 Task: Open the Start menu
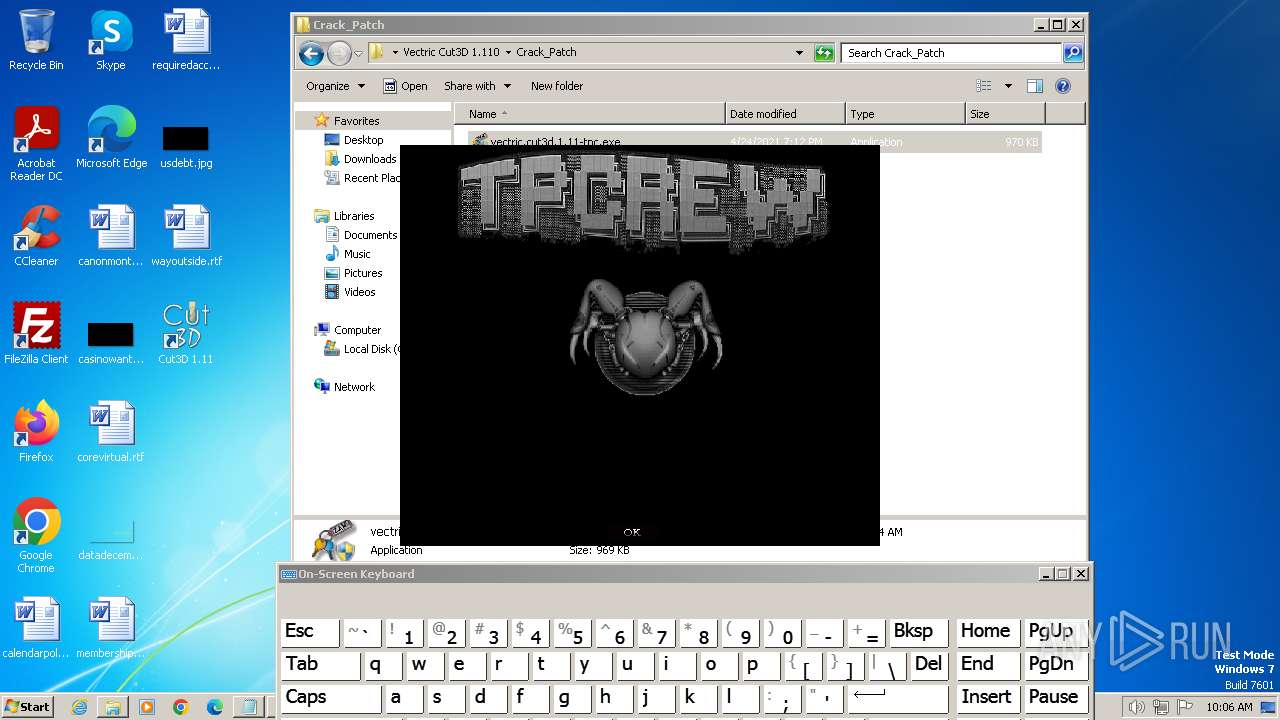coord(28,707)
